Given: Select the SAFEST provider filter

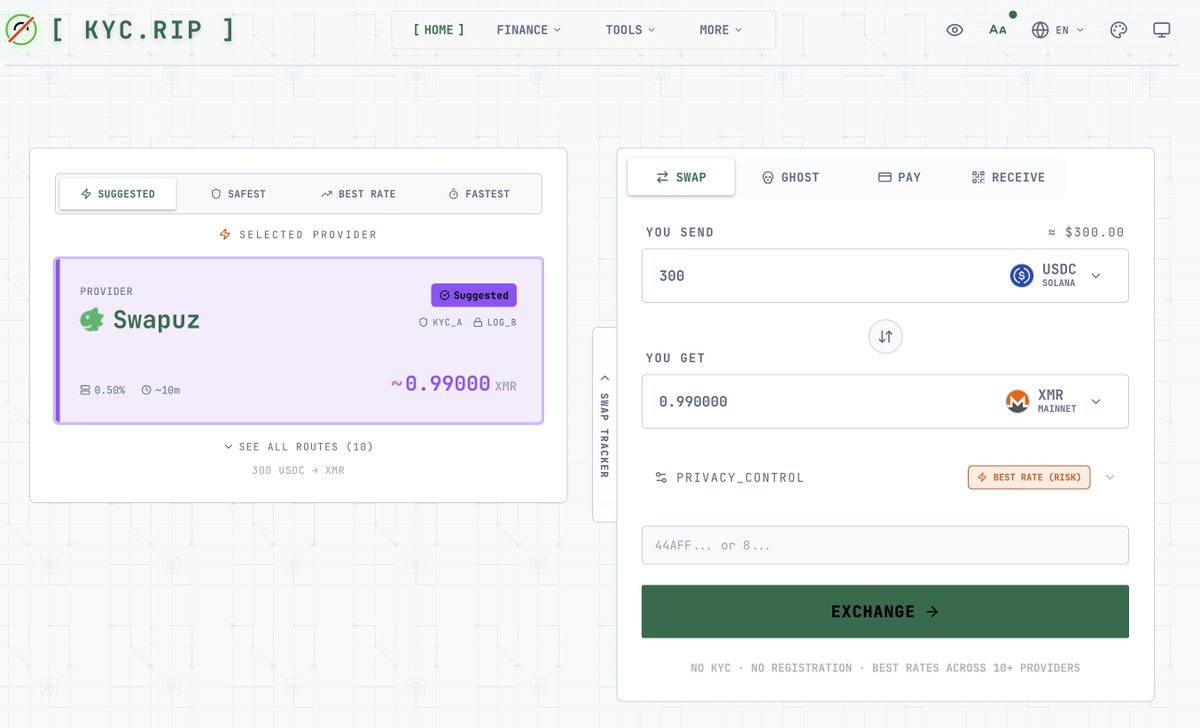Looking at the screenshot, I should (238, 194).
